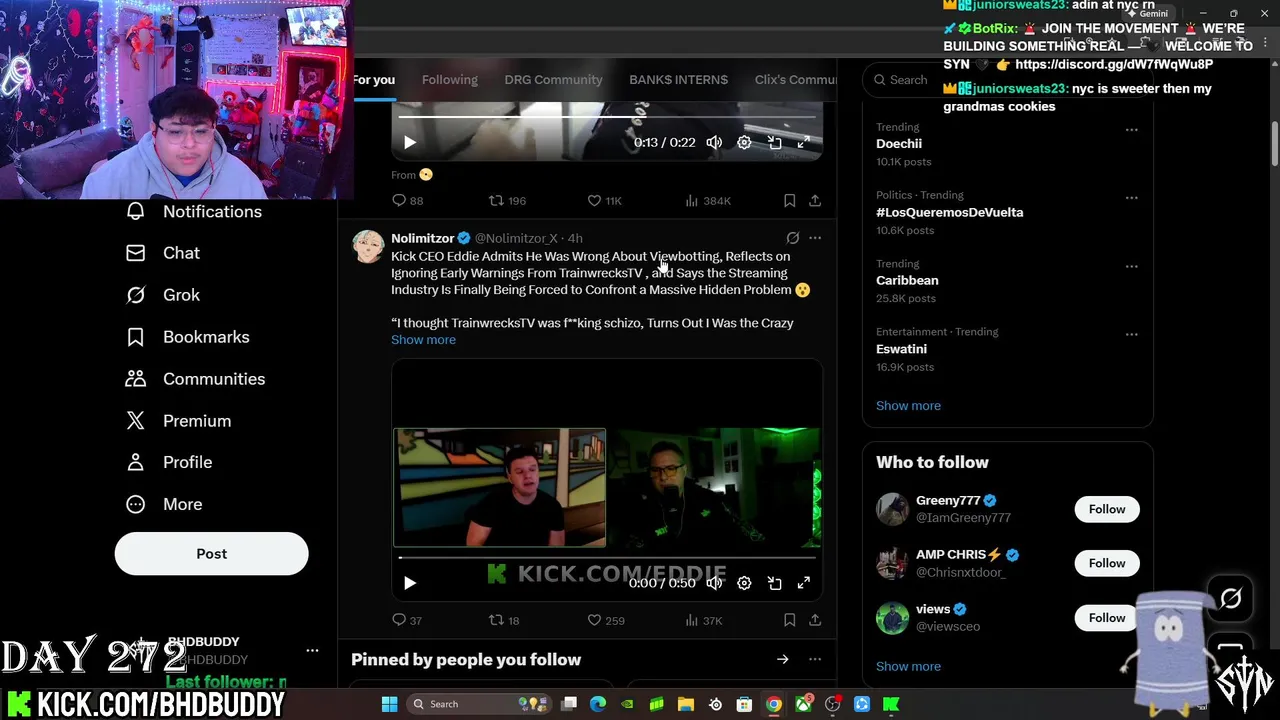Open video settings gear on Kick CEO video
Screen dimensions: 1280x720
tap(744, 583)
